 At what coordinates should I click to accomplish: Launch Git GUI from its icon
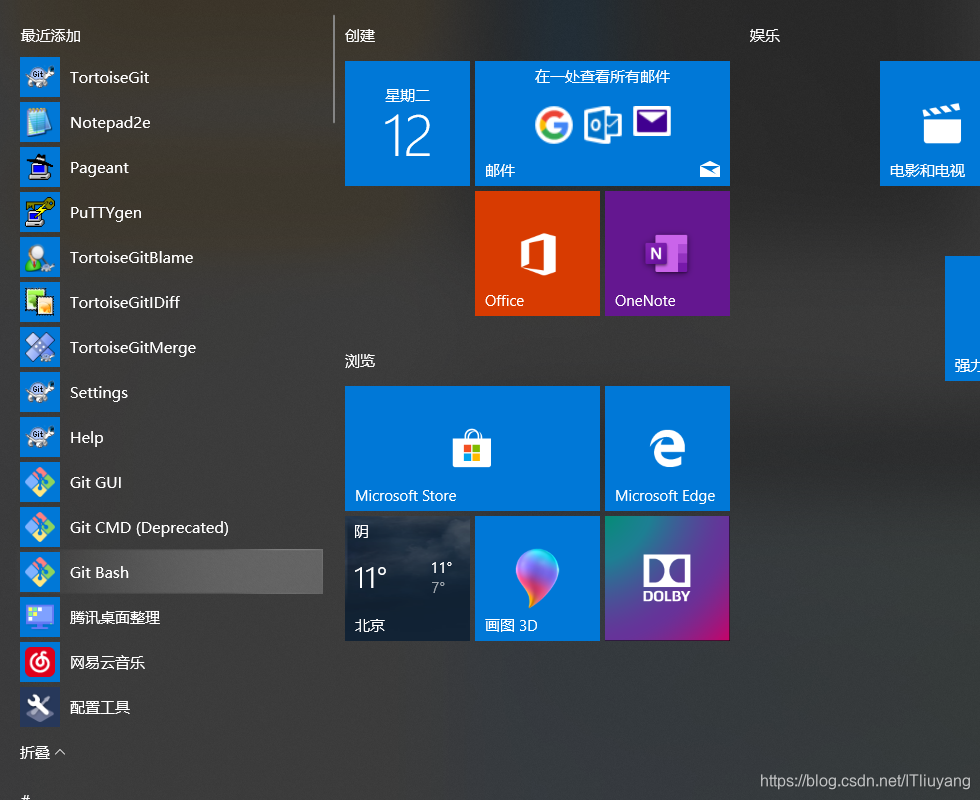[40, 482]
